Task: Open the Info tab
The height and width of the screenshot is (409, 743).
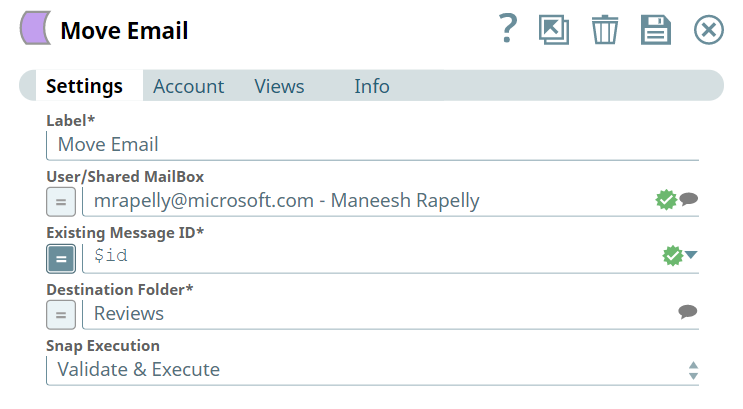Action: click(372, 86)
